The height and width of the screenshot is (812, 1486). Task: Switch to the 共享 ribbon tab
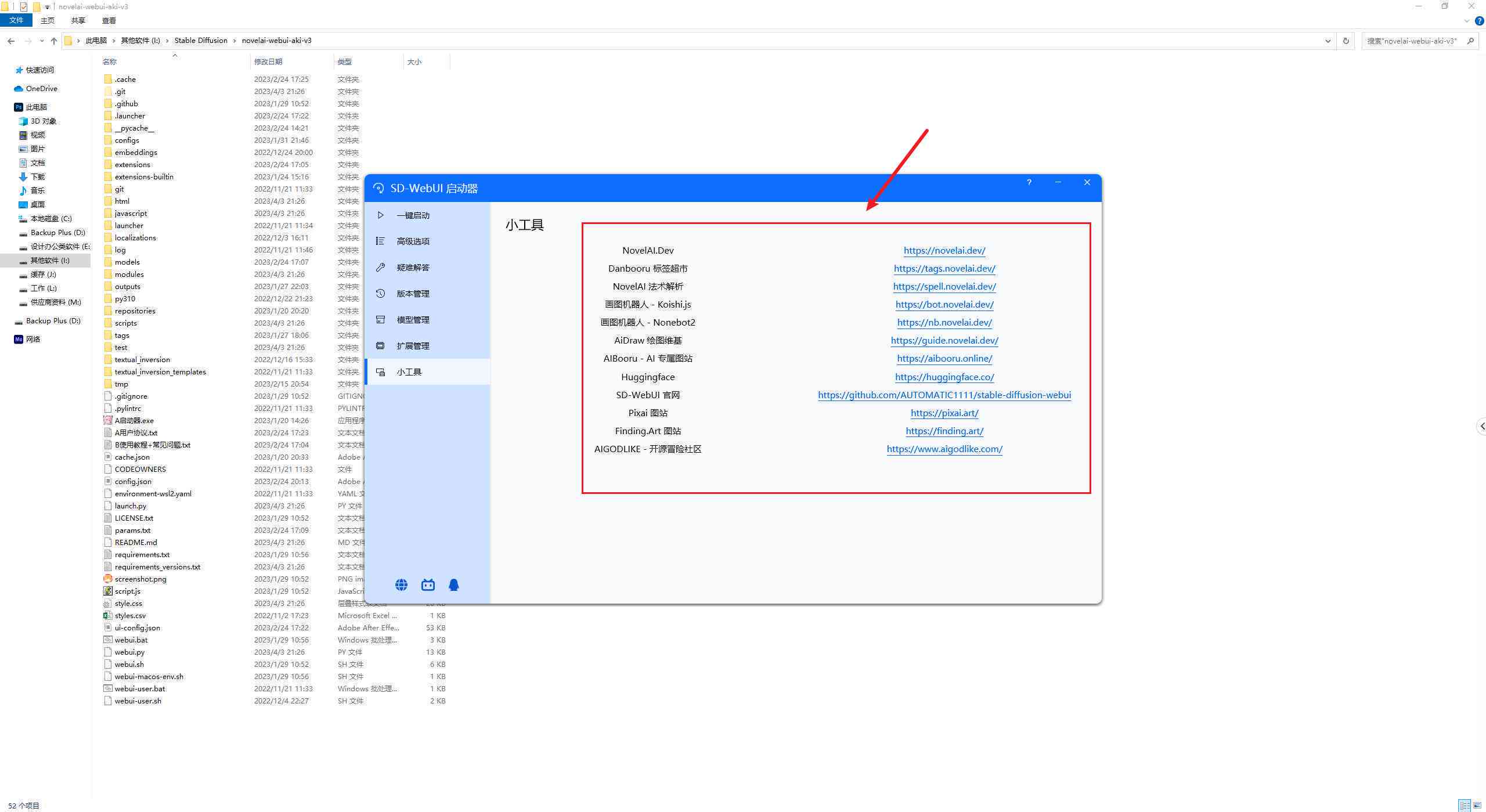click(78, 20)
